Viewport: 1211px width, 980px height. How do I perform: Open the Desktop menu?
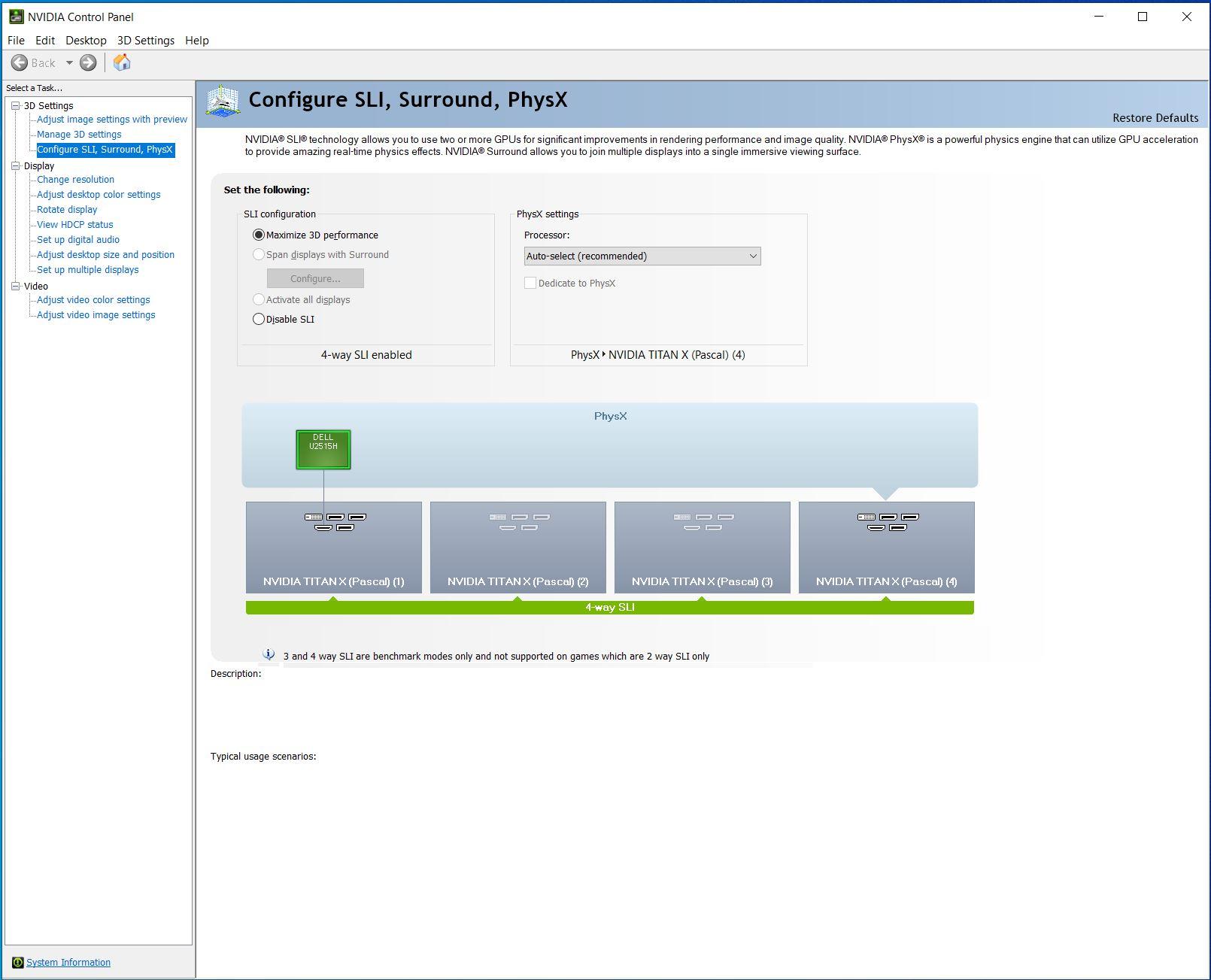coord(86,41)
